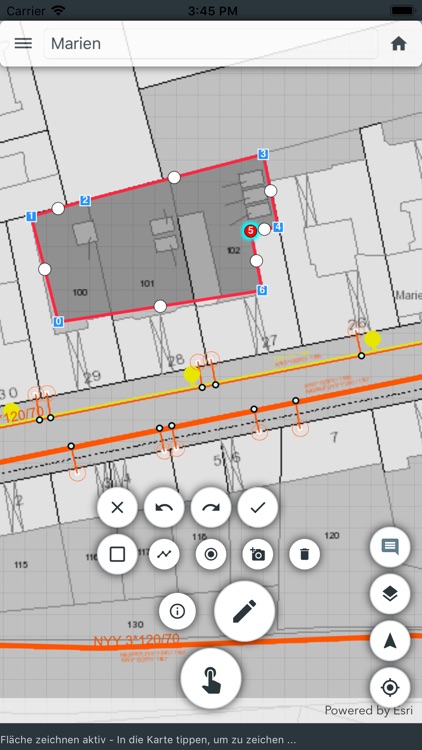Redo the drawing step
This screenshot has width=422, height=750.
(211, 507)
